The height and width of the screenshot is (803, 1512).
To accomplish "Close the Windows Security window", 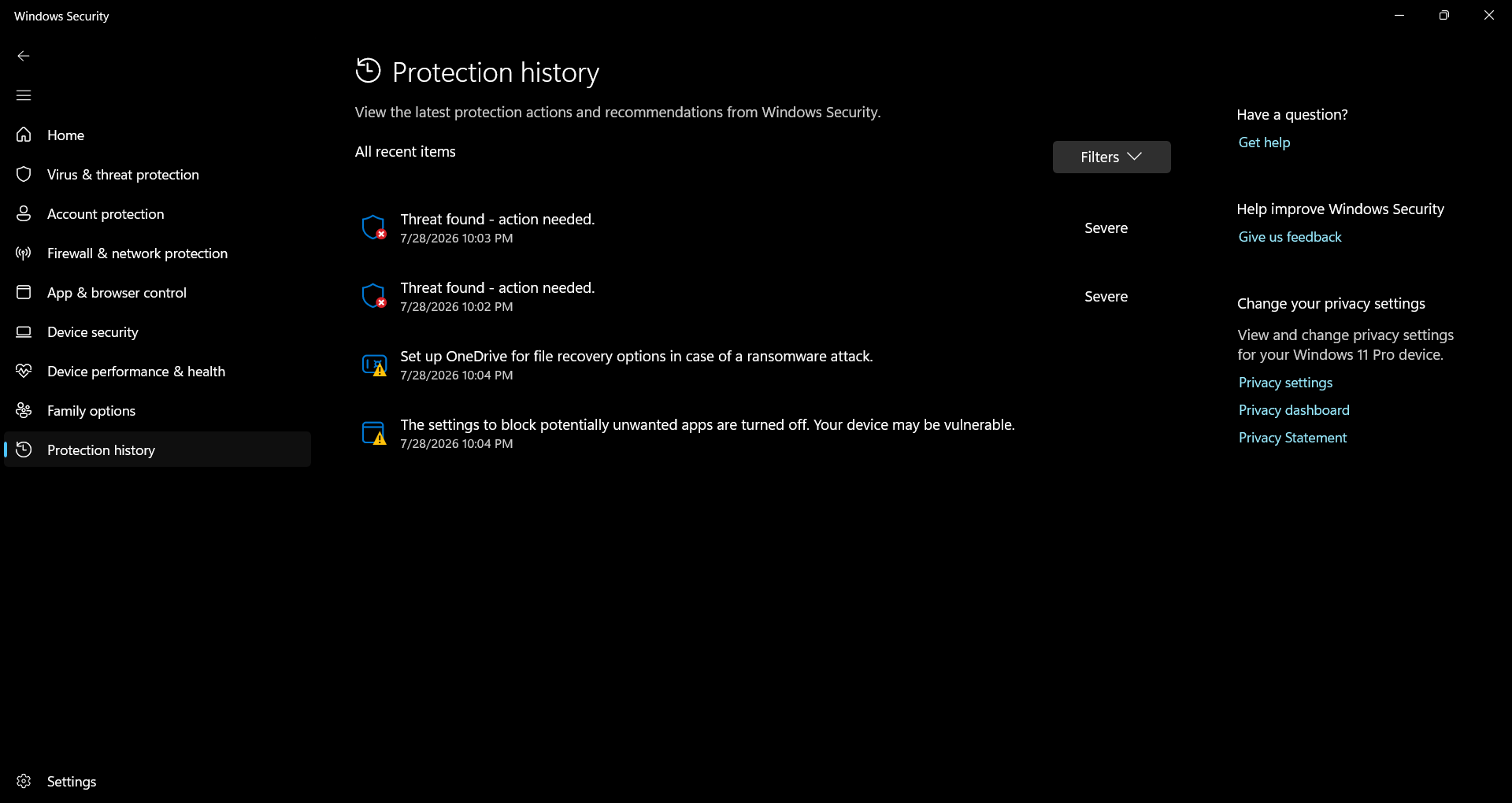I will coord(1488,15).
